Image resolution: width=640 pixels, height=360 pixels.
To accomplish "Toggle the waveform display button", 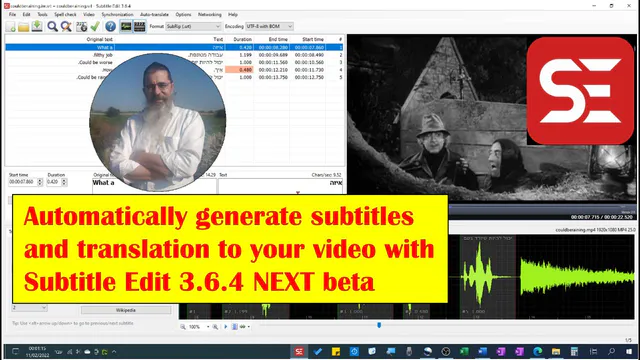I will pyautogui.click(x=126, y=27).
